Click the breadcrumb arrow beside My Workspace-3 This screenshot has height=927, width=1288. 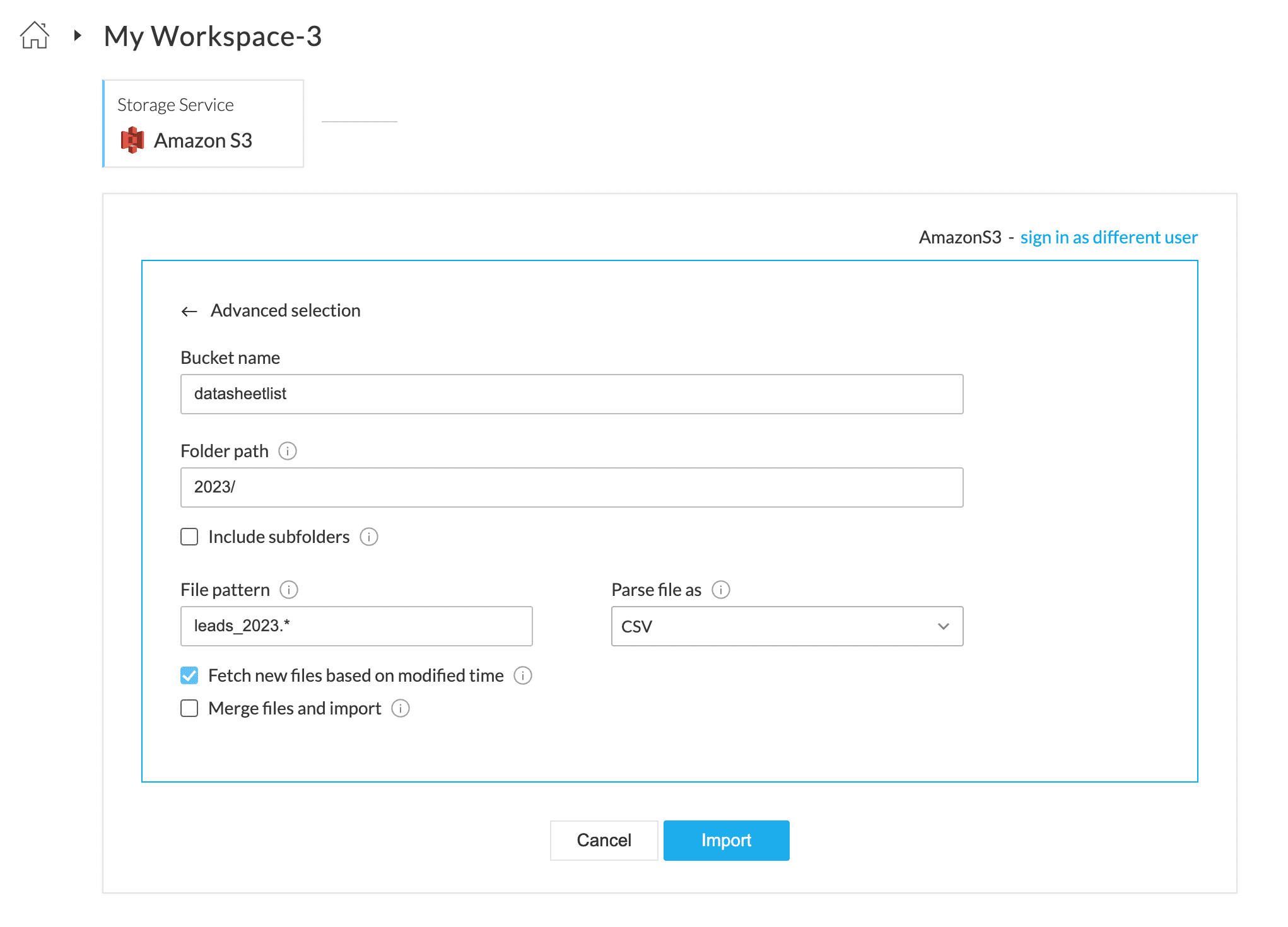pyautogui.click(x=78, y=35)
